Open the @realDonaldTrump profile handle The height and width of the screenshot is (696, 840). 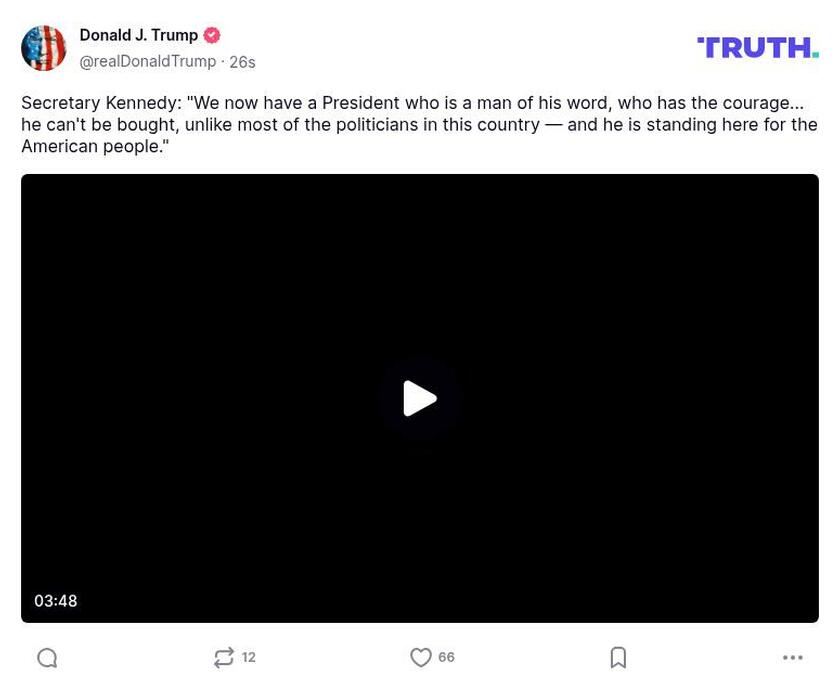(x=146, y=61)
